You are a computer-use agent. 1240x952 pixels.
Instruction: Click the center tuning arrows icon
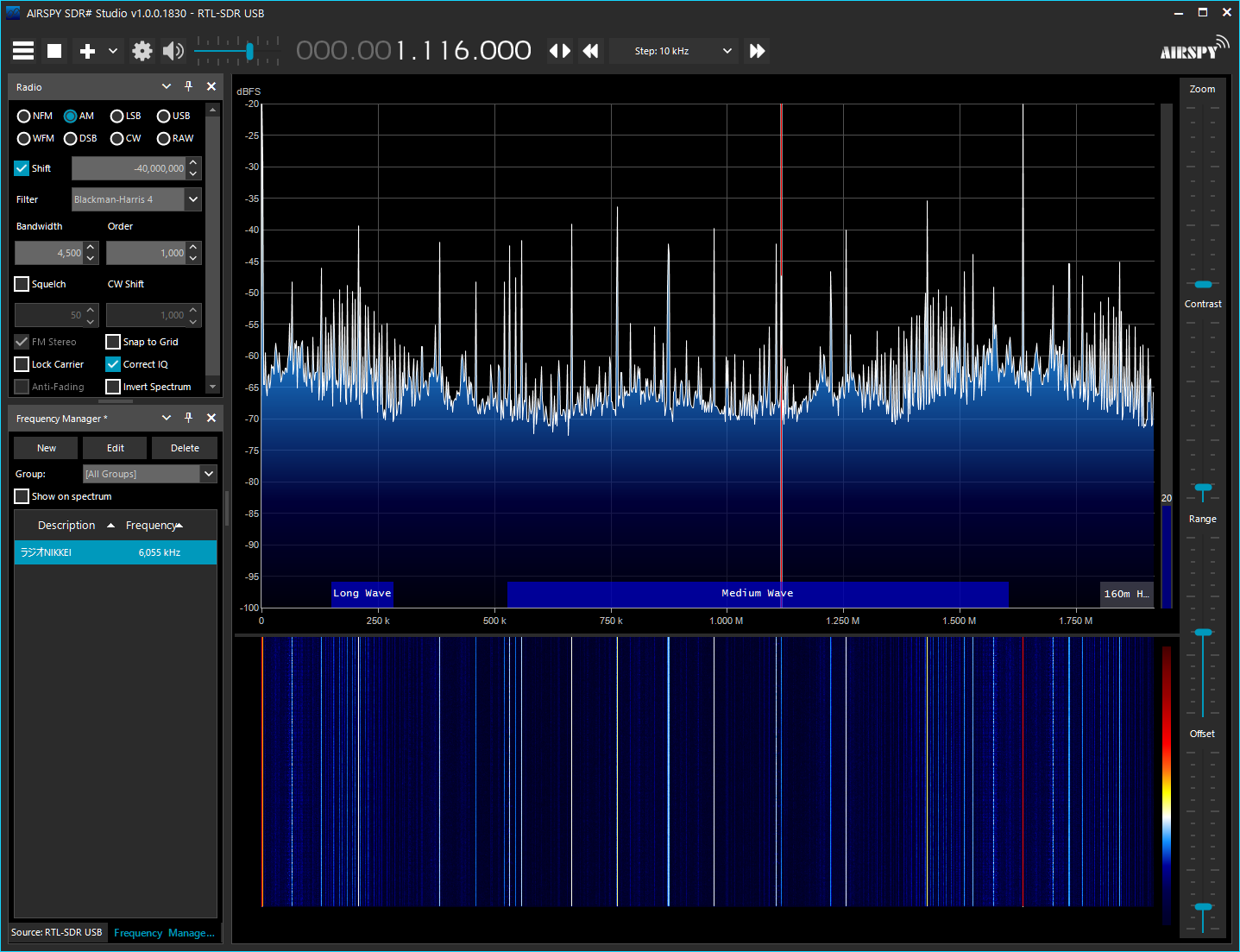coord(560,51)
